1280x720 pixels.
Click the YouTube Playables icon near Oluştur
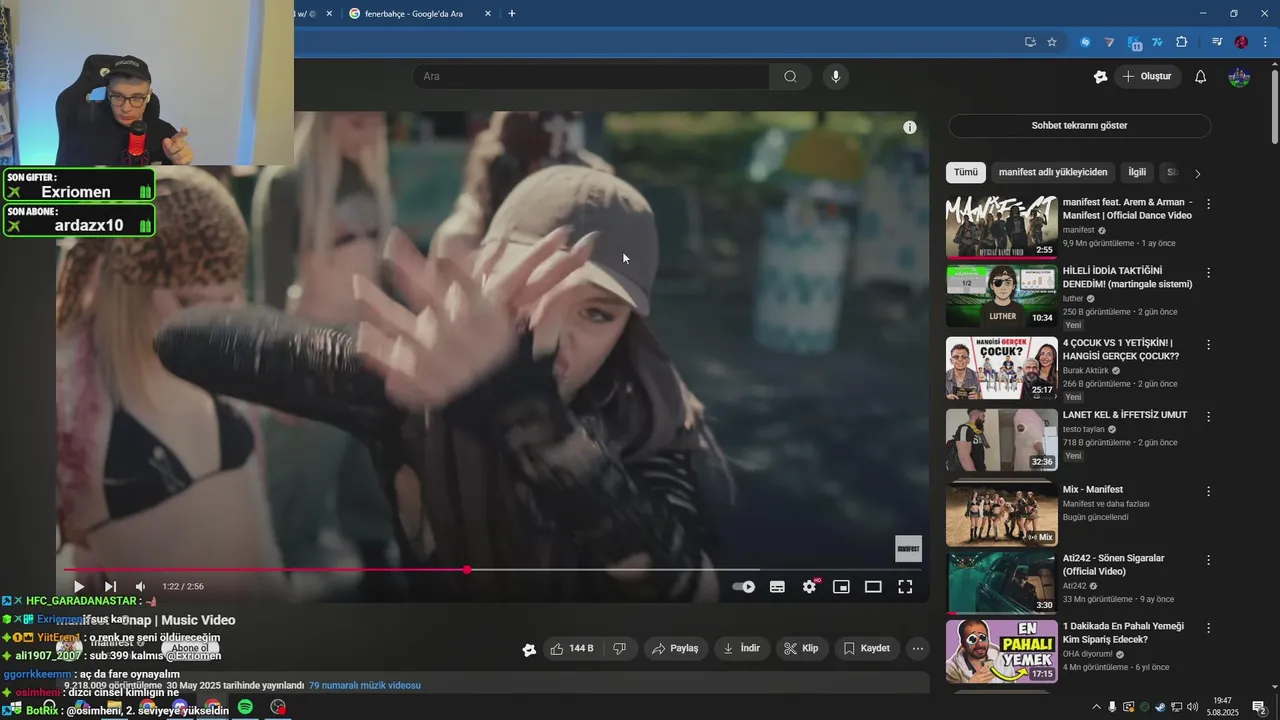pos(1101,77)
